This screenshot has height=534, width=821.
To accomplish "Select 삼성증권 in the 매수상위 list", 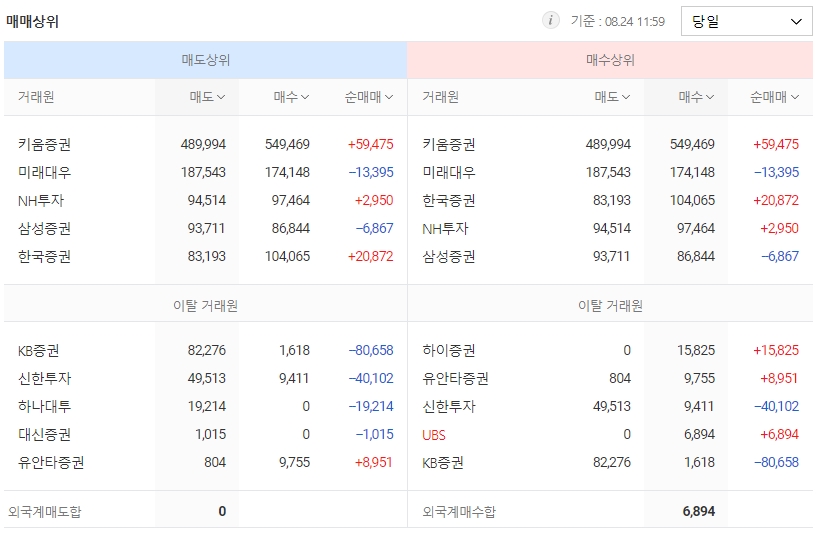I will (x=449, y=257).
